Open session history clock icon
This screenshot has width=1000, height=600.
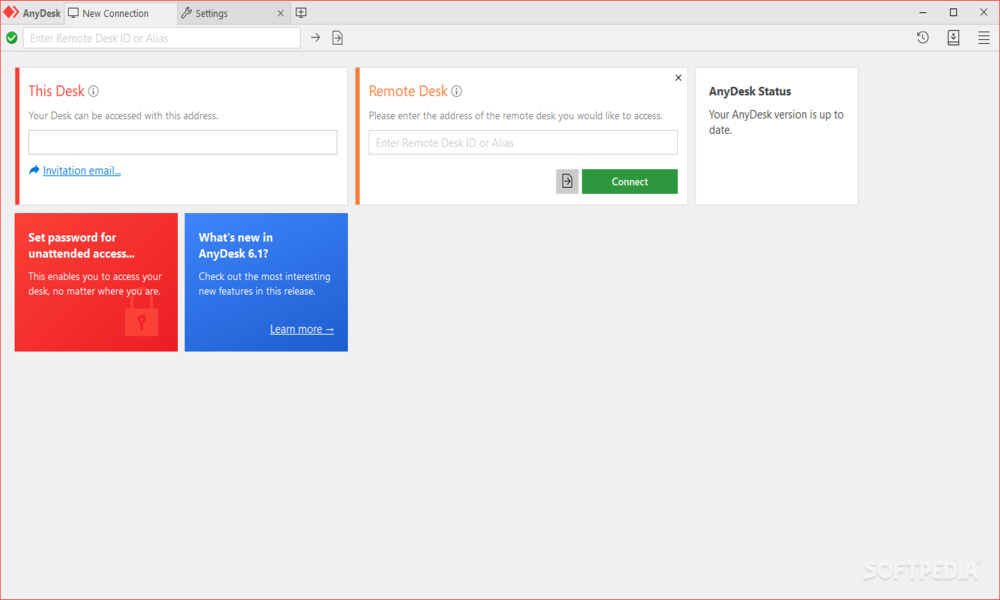pyautogui.click(x=923, y=38)
